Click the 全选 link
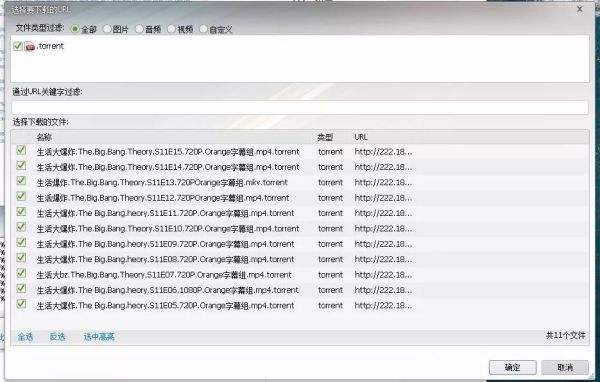The height and width of the screenshot is (382, 600). pos(25,337)
